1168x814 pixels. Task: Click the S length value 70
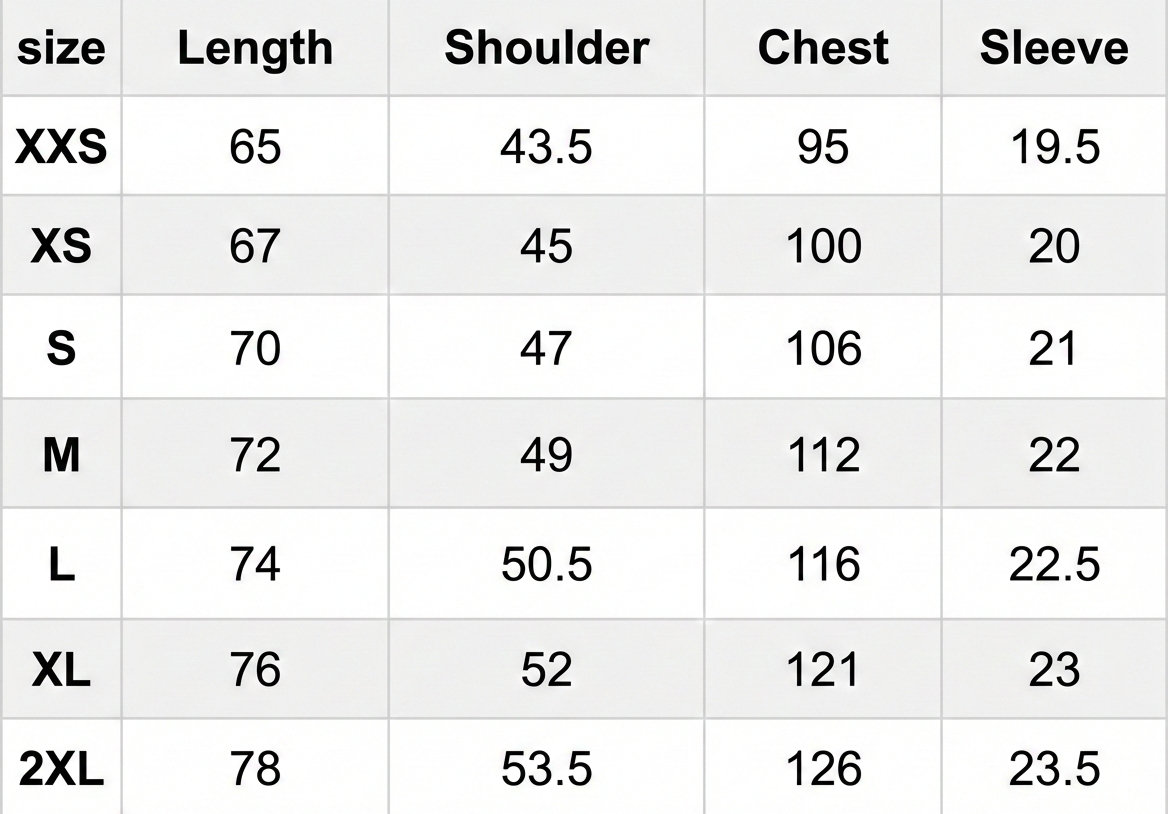(255, 349)
